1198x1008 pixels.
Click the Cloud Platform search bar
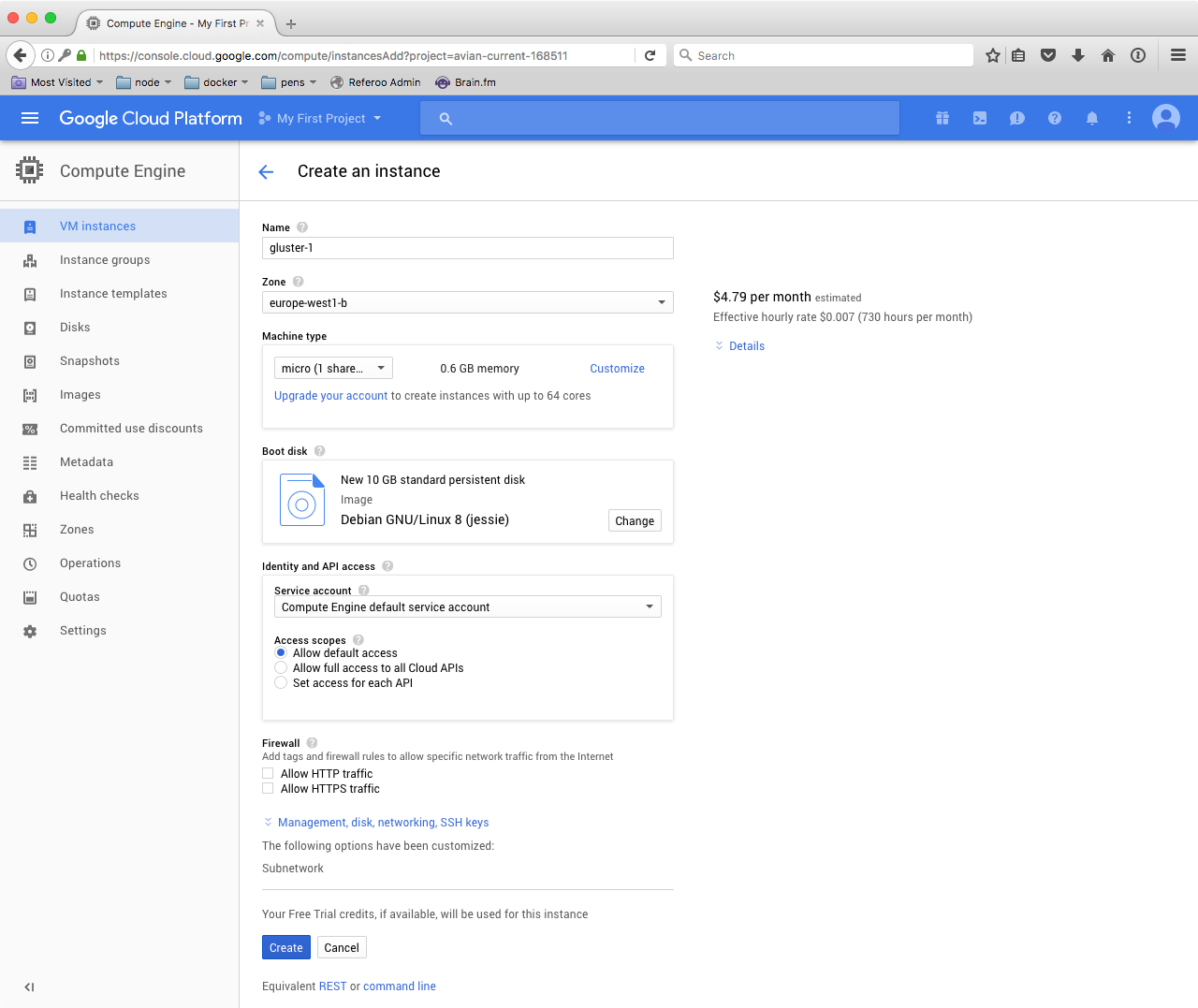pos(660,118)
